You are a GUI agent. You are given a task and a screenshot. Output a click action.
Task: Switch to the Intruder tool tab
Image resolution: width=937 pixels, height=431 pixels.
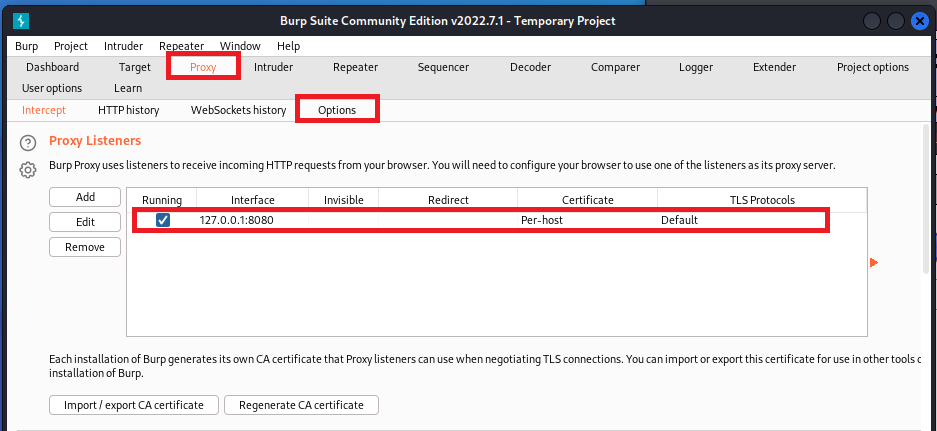click(273, 67)
